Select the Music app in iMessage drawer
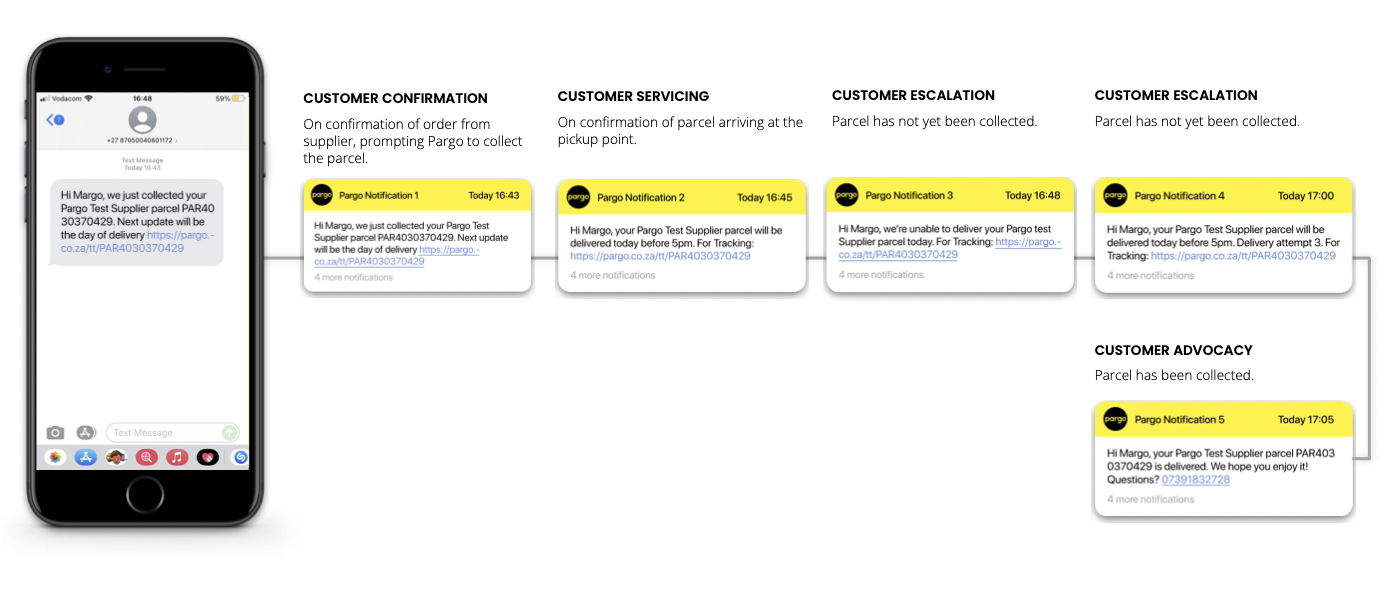 coord(177,457)
